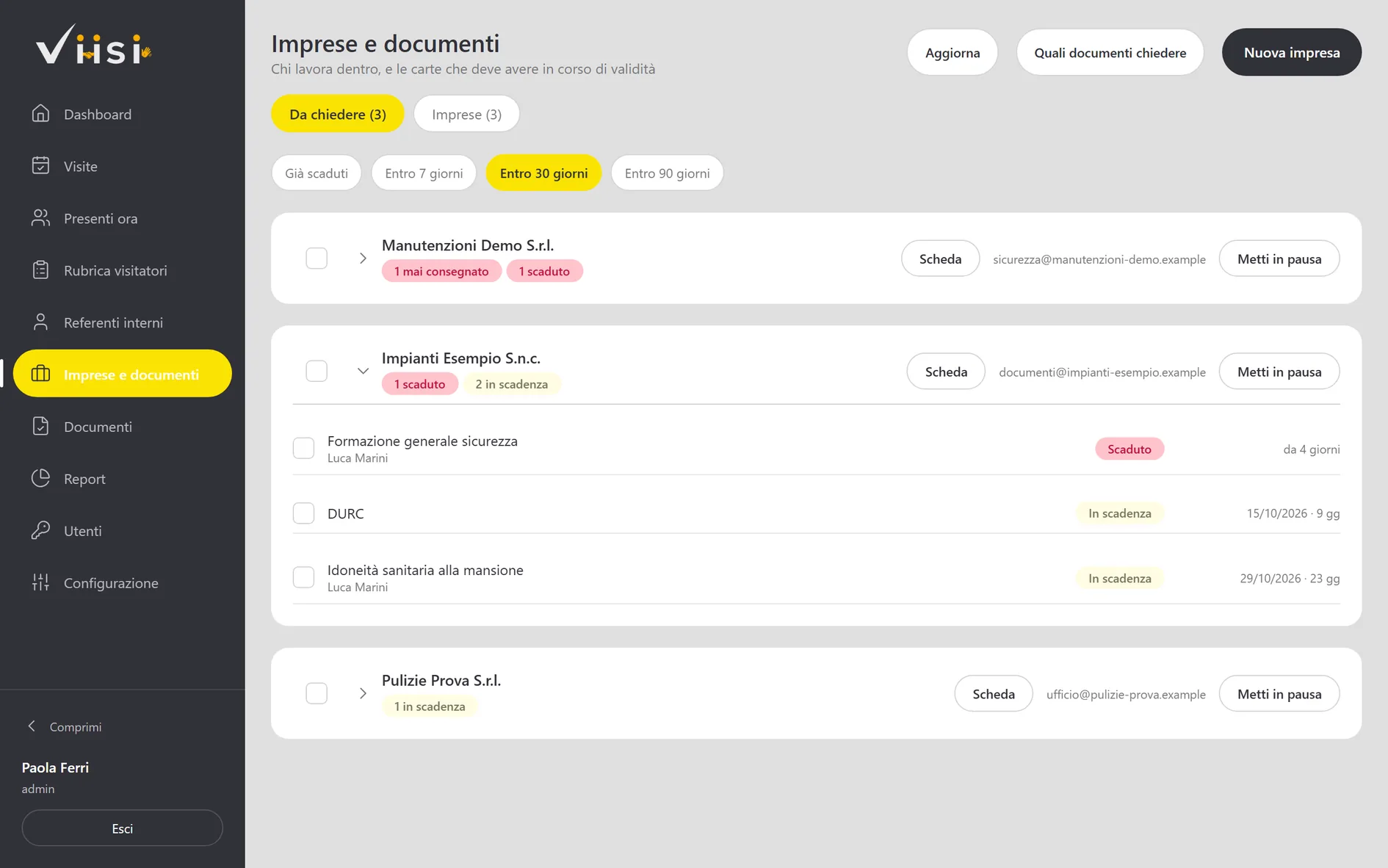
Task: Click the Utenti key icon
Action: pyautogui.click(x=41, y=531)
